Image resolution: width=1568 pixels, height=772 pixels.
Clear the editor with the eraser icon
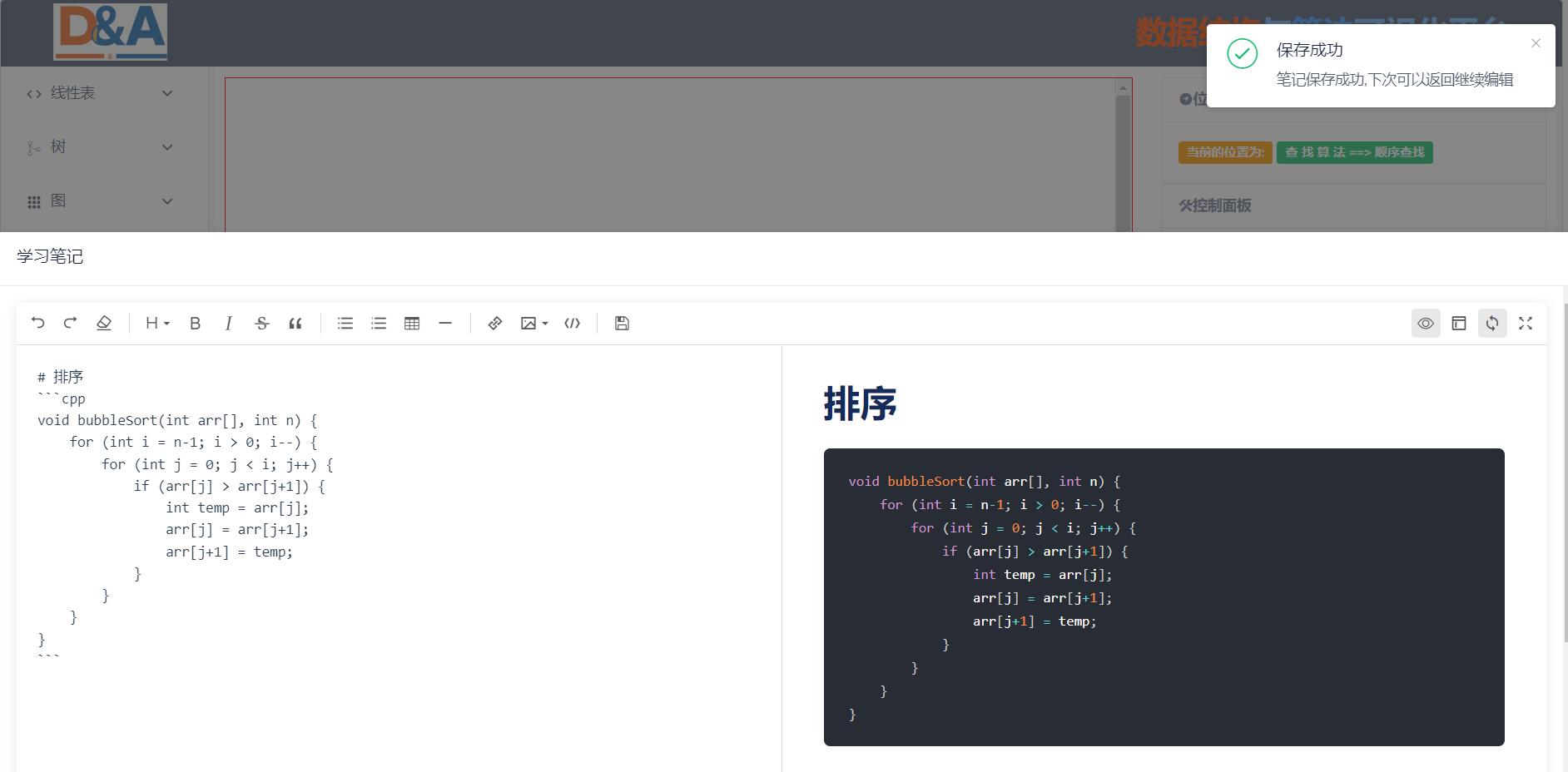pos(104,323)
